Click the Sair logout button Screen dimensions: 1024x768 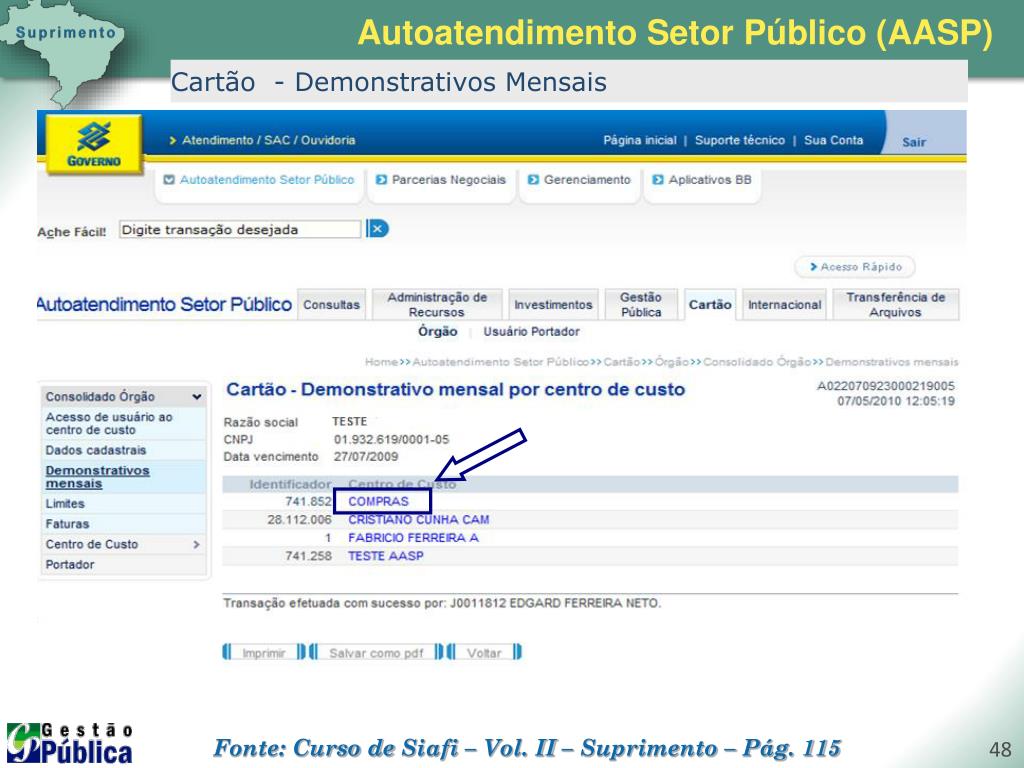point(914,142)
